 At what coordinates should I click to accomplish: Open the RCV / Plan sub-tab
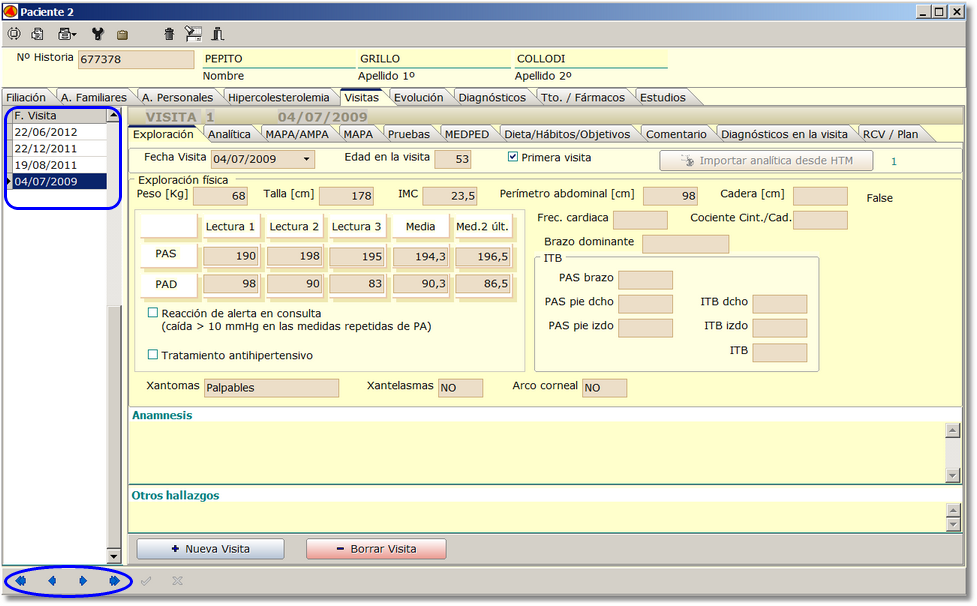pyautogui.click(x=890, y=134)
